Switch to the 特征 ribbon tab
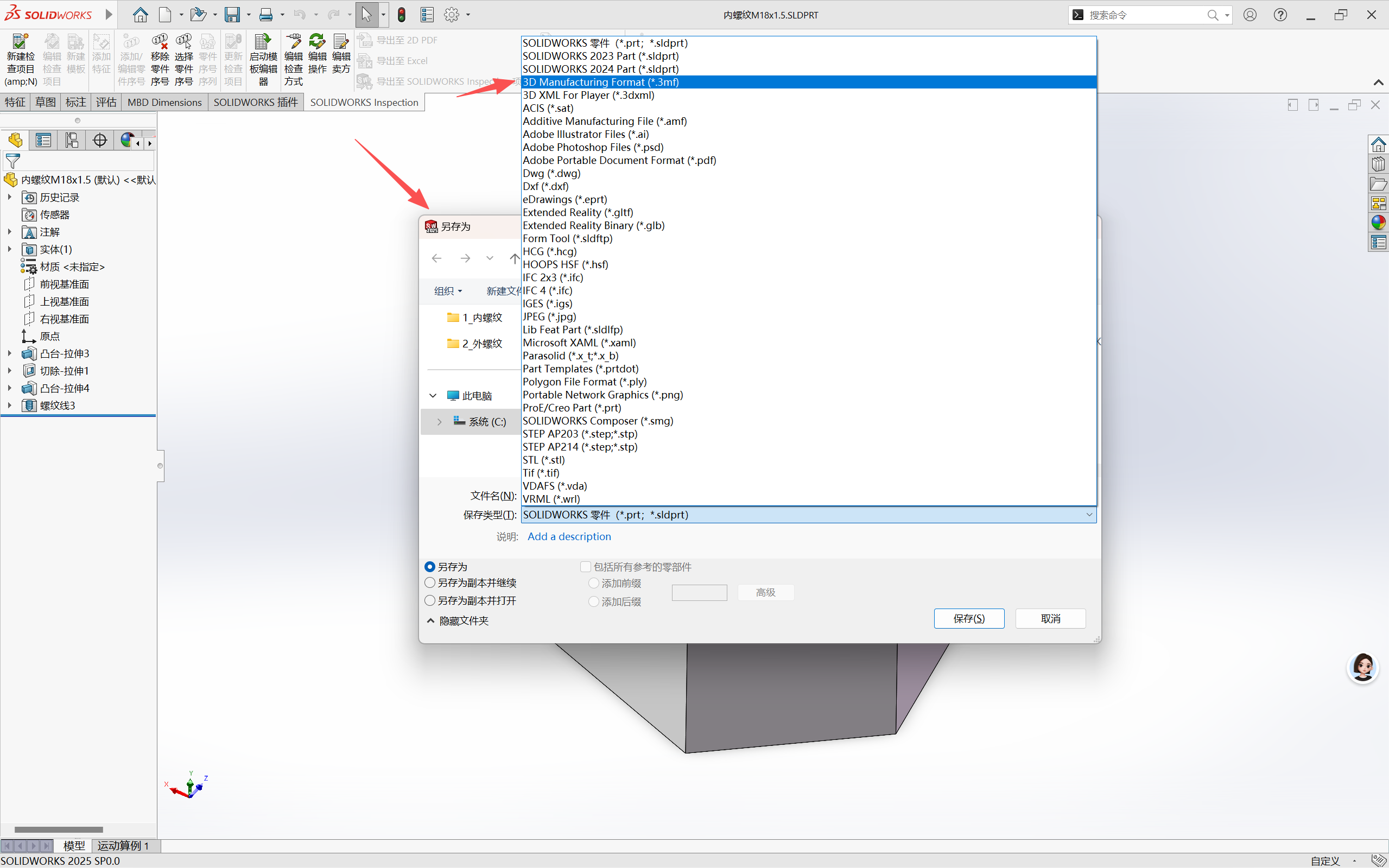Screen dimensions: 1389x868 click(15, 102)
